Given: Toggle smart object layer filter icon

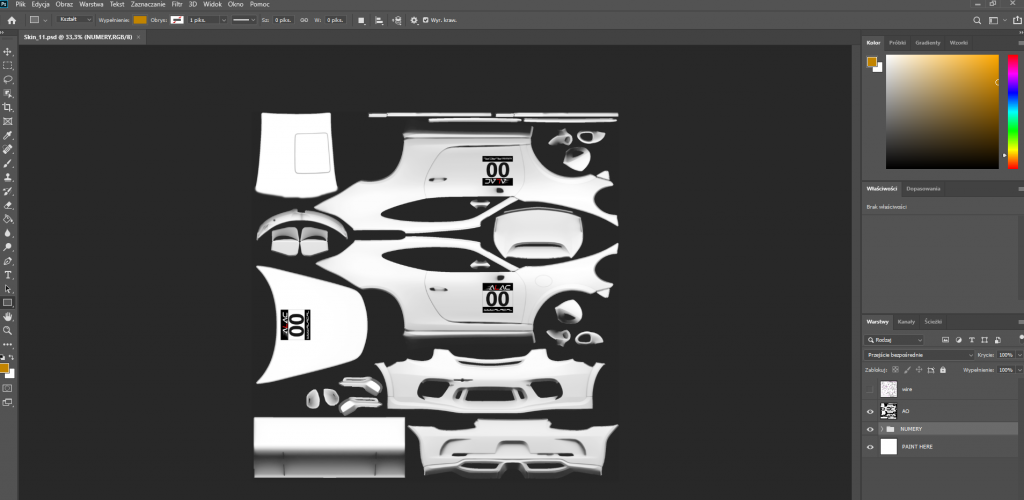Looking at the screenshot, I should (998, 339).
